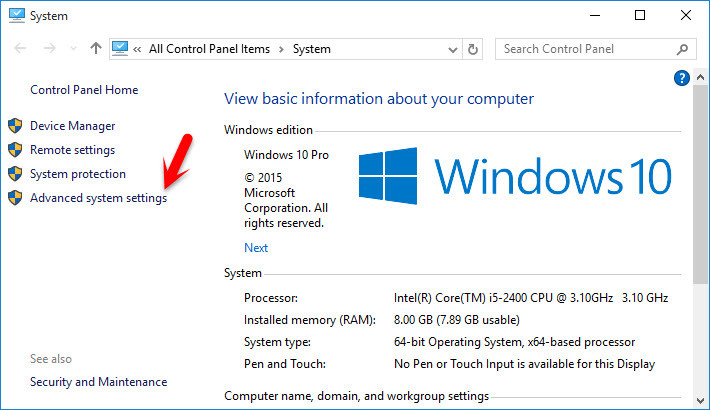
Task: Click the Windows 10 logo
Action: (515, 176)
